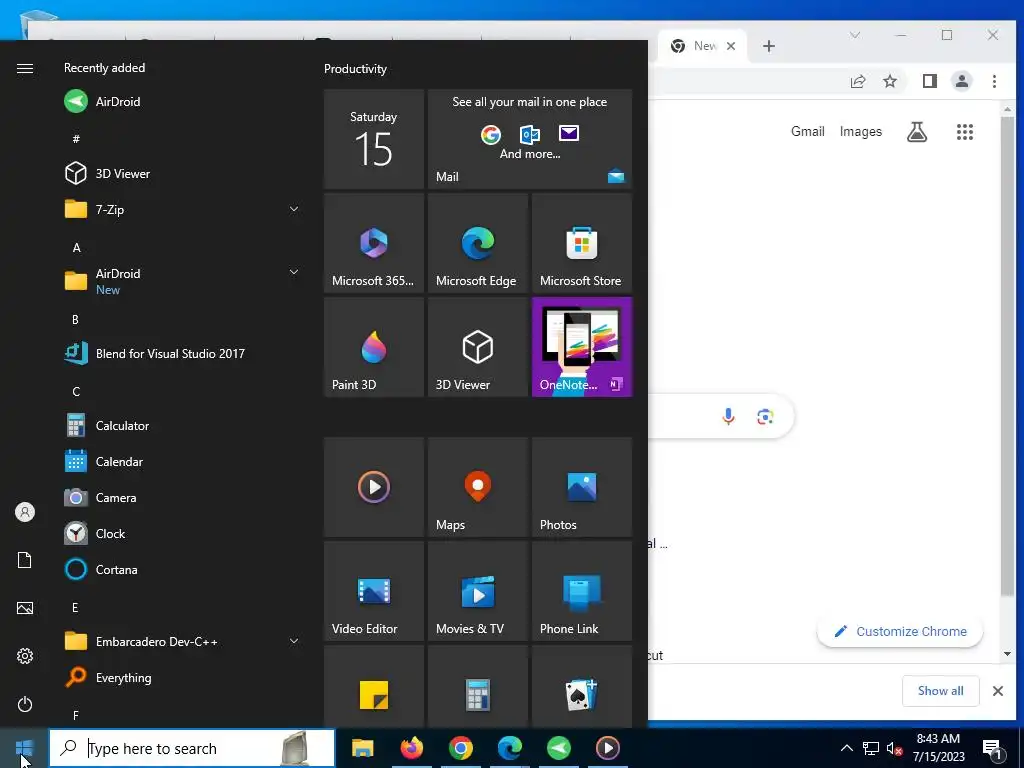Open the Saturday 15 calendar tile
Viewport: 1024px width, 768px height.
tap(374, 139)
